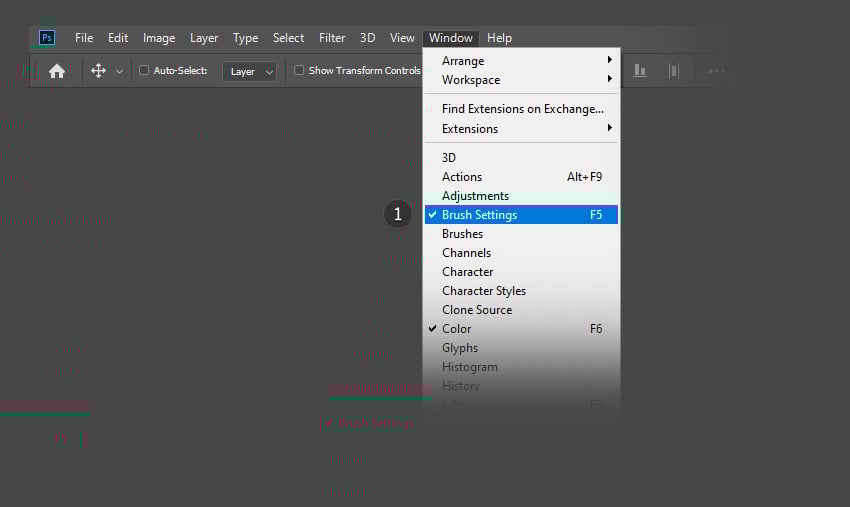The height and width of the screenshot is (507, 850).
Task: Expand the Workspace submenu
Action: pyautogui.click(x=521, y=80)
